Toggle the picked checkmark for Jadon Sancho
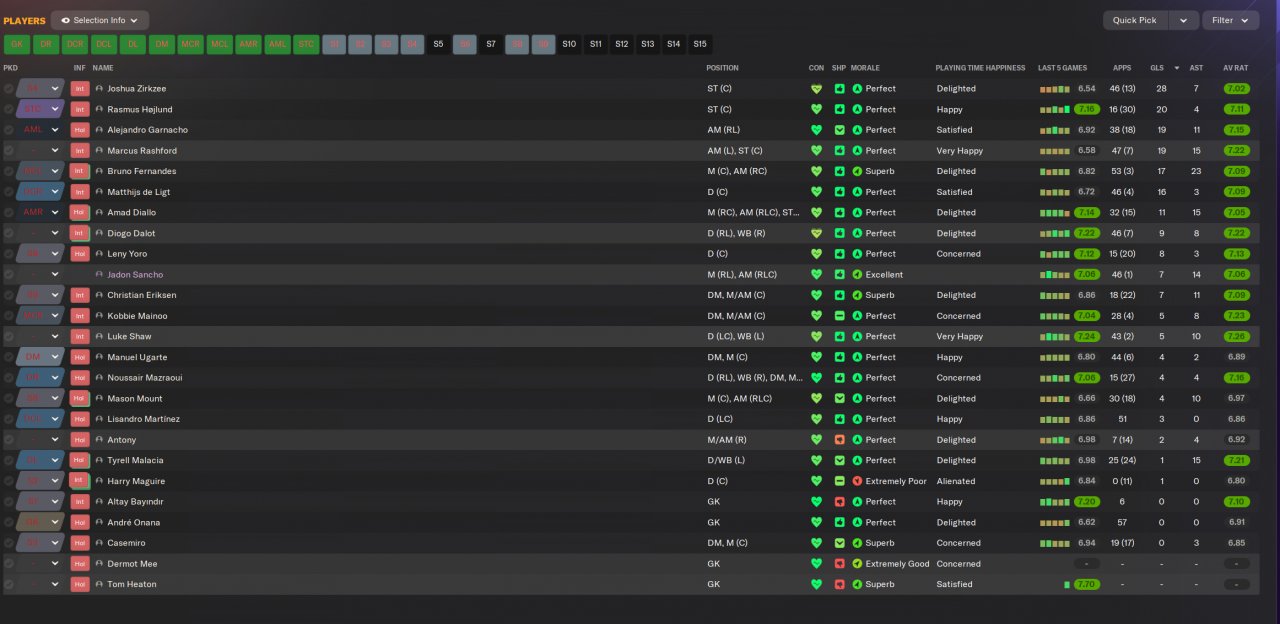 coord(9,274)
